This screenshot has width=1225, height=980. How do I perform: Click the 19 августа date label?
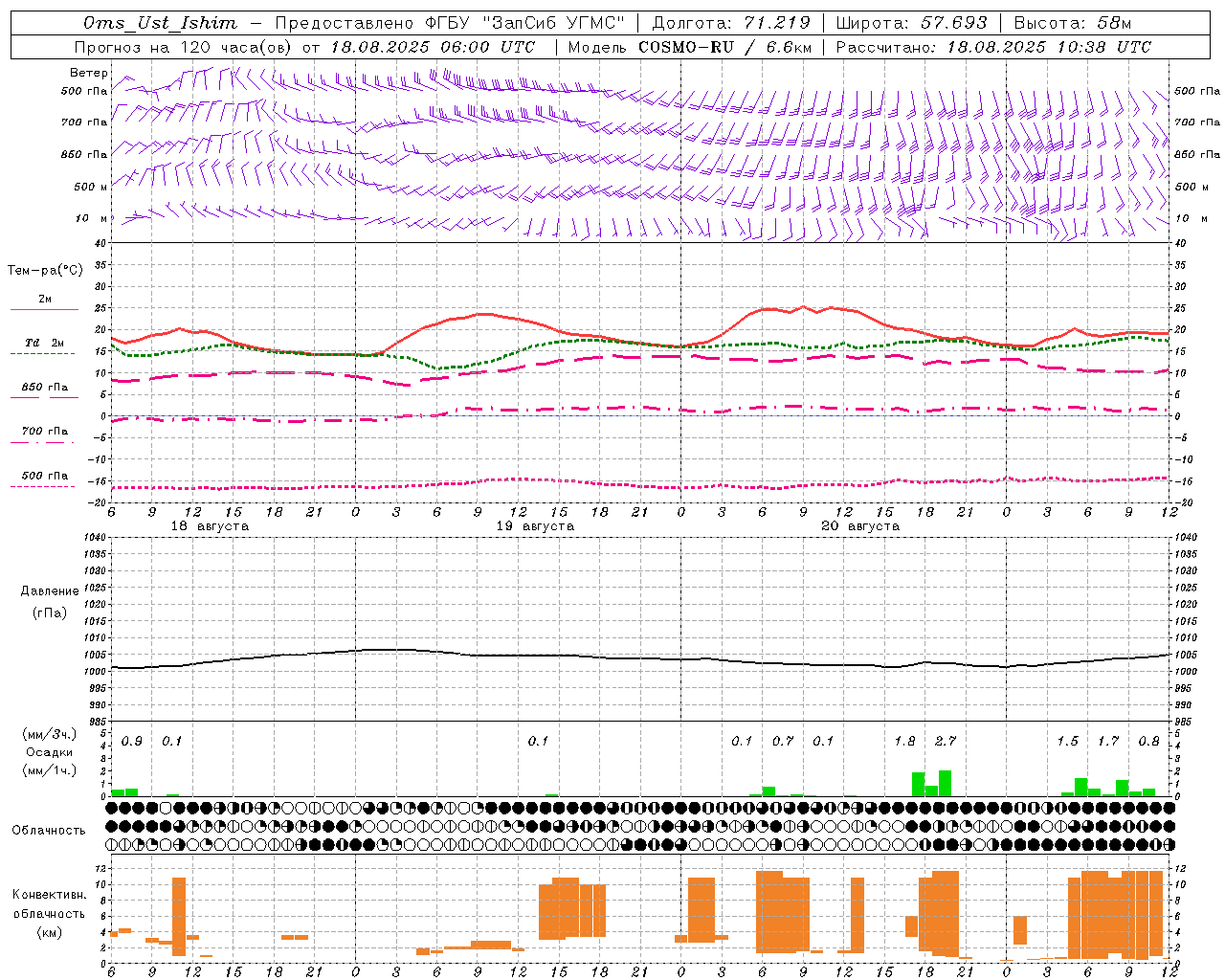(x=535, y=526)
